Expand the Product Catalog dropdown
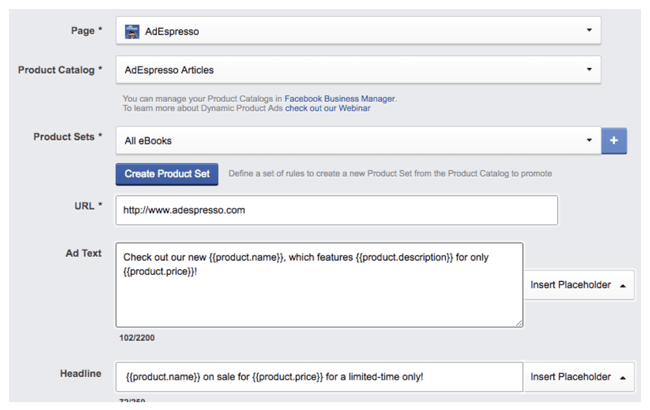 click(x=358, y=70)
